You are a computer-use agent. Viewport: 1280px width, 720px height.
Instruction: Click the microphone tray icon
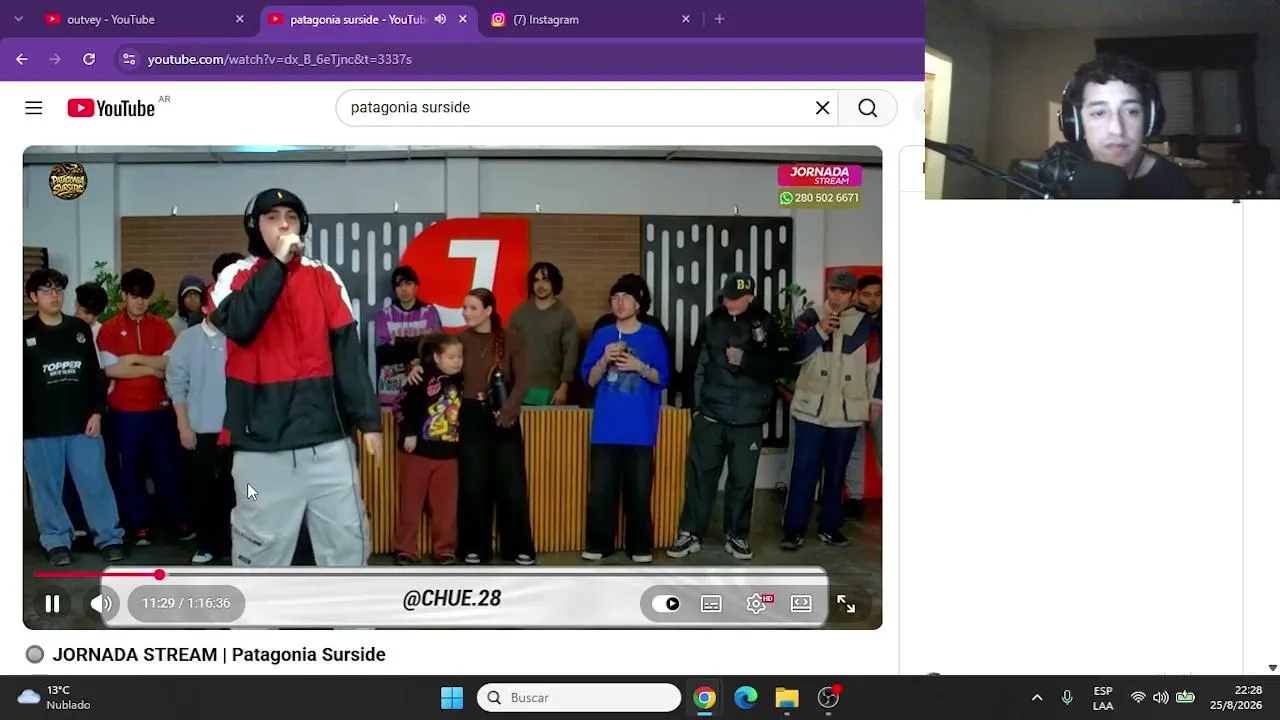tap(1067, 698)
